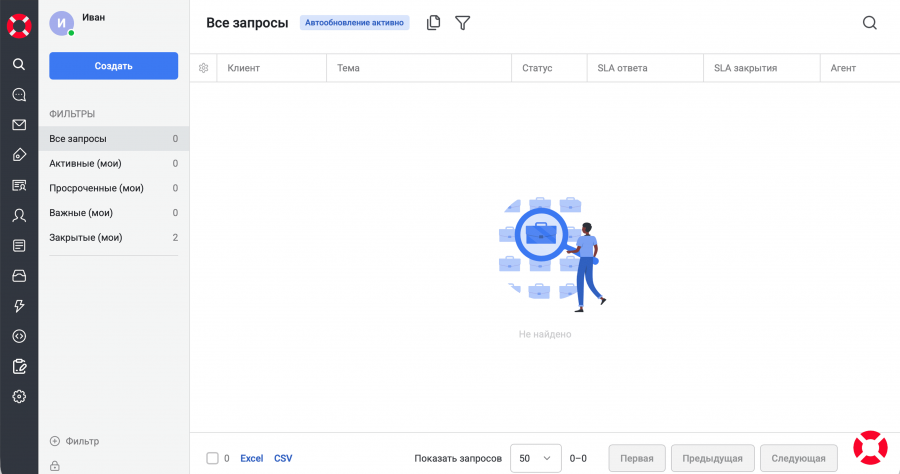Click the search icon at top right

click(869, 23)
